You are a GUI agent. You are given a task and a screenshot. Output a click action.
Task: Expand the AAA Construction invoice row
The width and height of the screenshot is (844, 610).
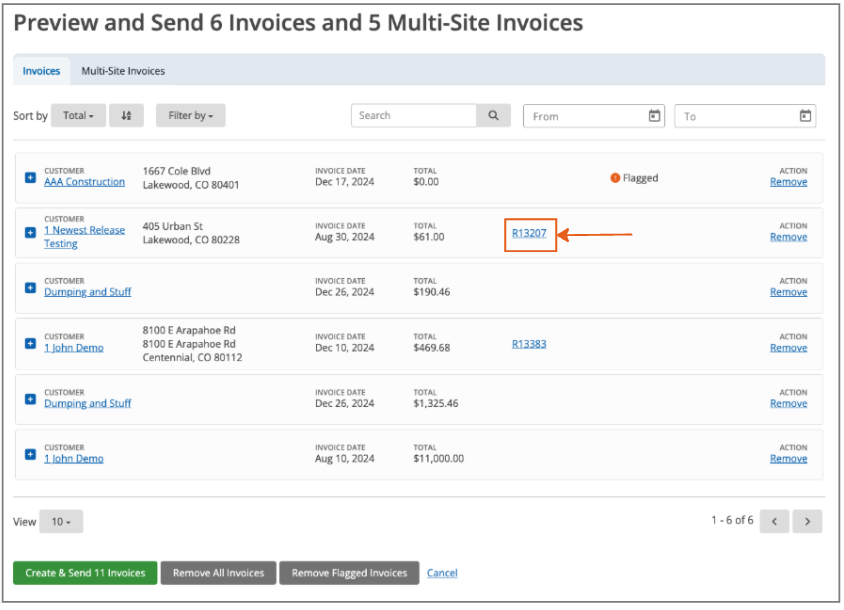pyautogui.click(x=31, y=177)
